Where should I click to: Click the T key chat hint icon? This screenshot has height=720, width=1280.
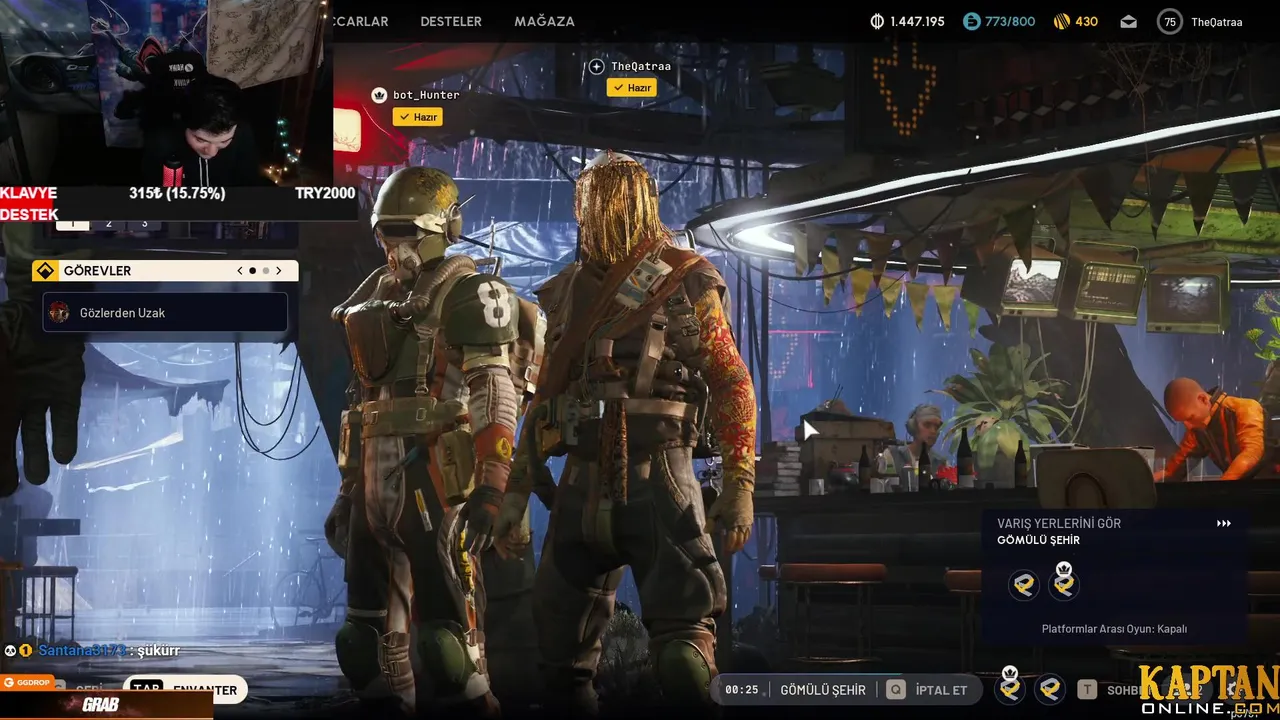tap(1086, 690)
